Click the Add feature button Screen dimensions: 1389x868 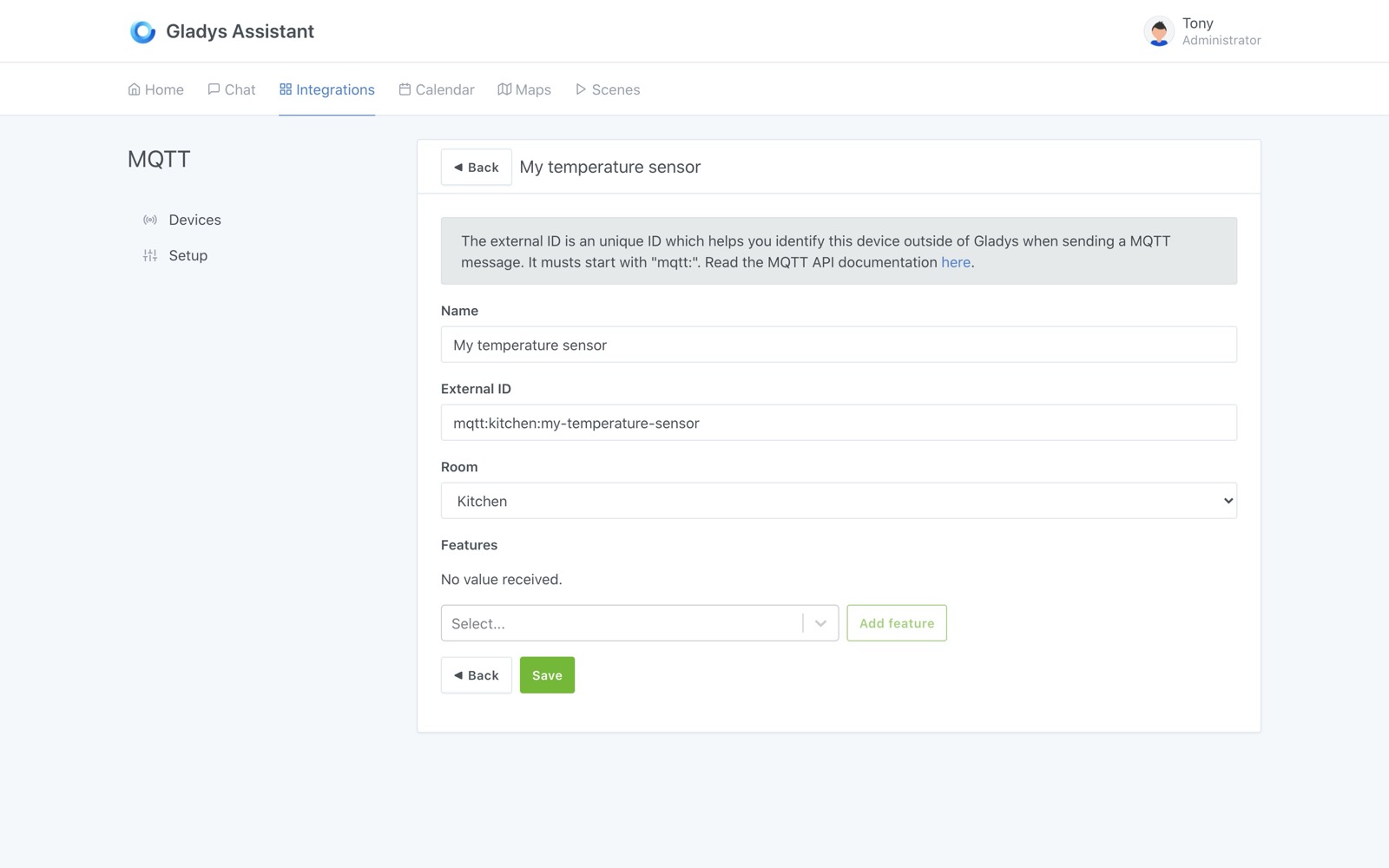coord(896,622)
